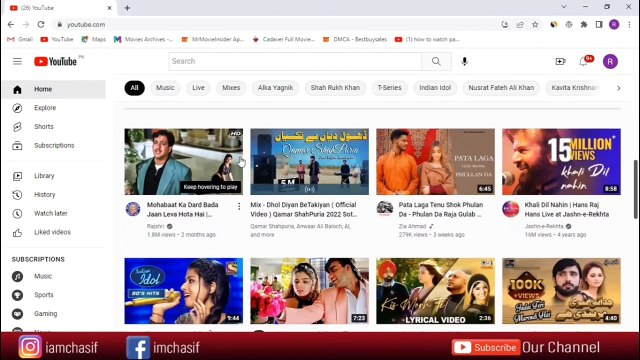This screenshot has height=360, width=640.
Task: Open the Gmail bookmark
Action: (20, 39)
